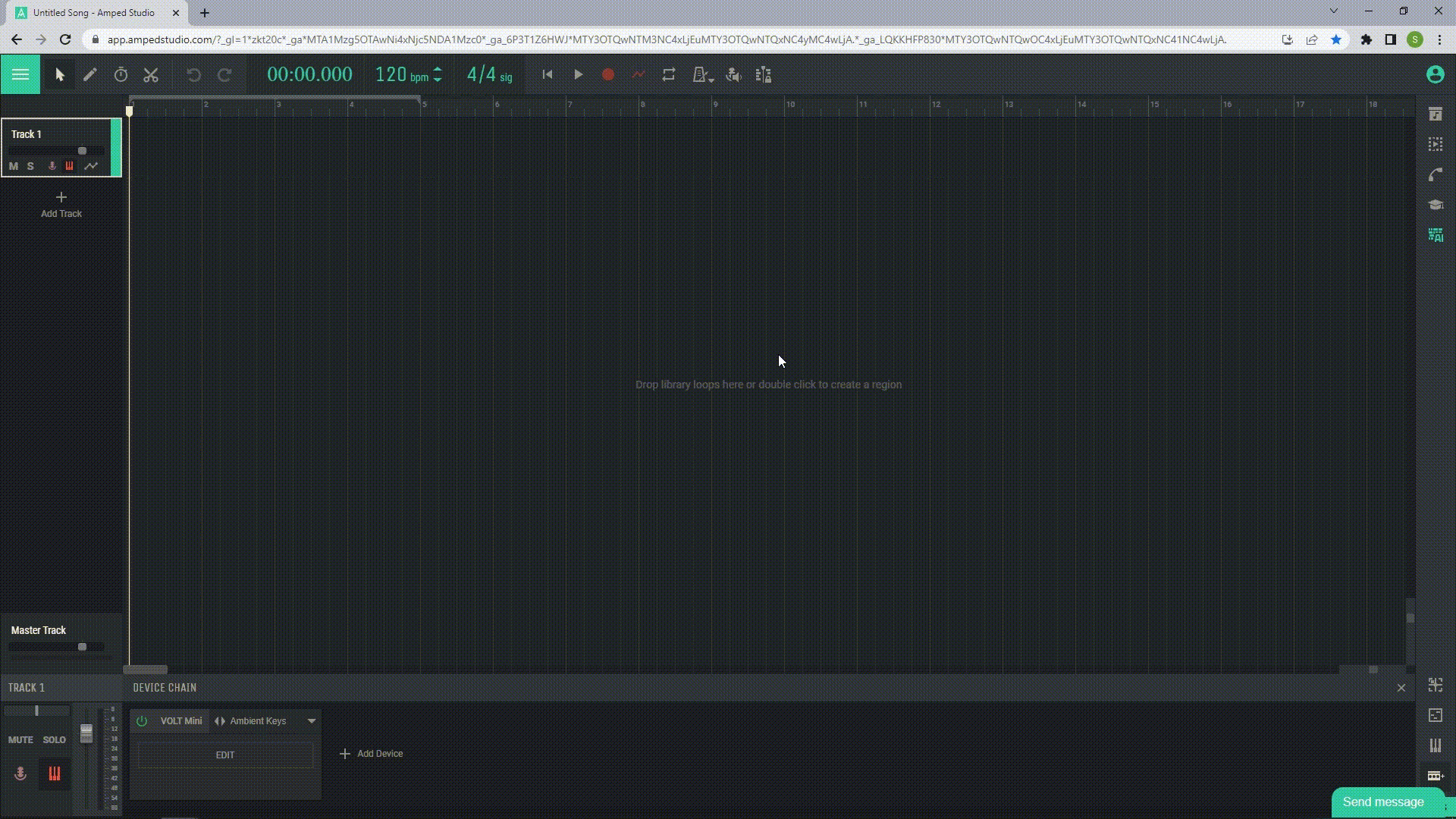The image size is (1456, 819).
Task: Click Add Track button
Action: pyautogui.click(x=61, y=205)
